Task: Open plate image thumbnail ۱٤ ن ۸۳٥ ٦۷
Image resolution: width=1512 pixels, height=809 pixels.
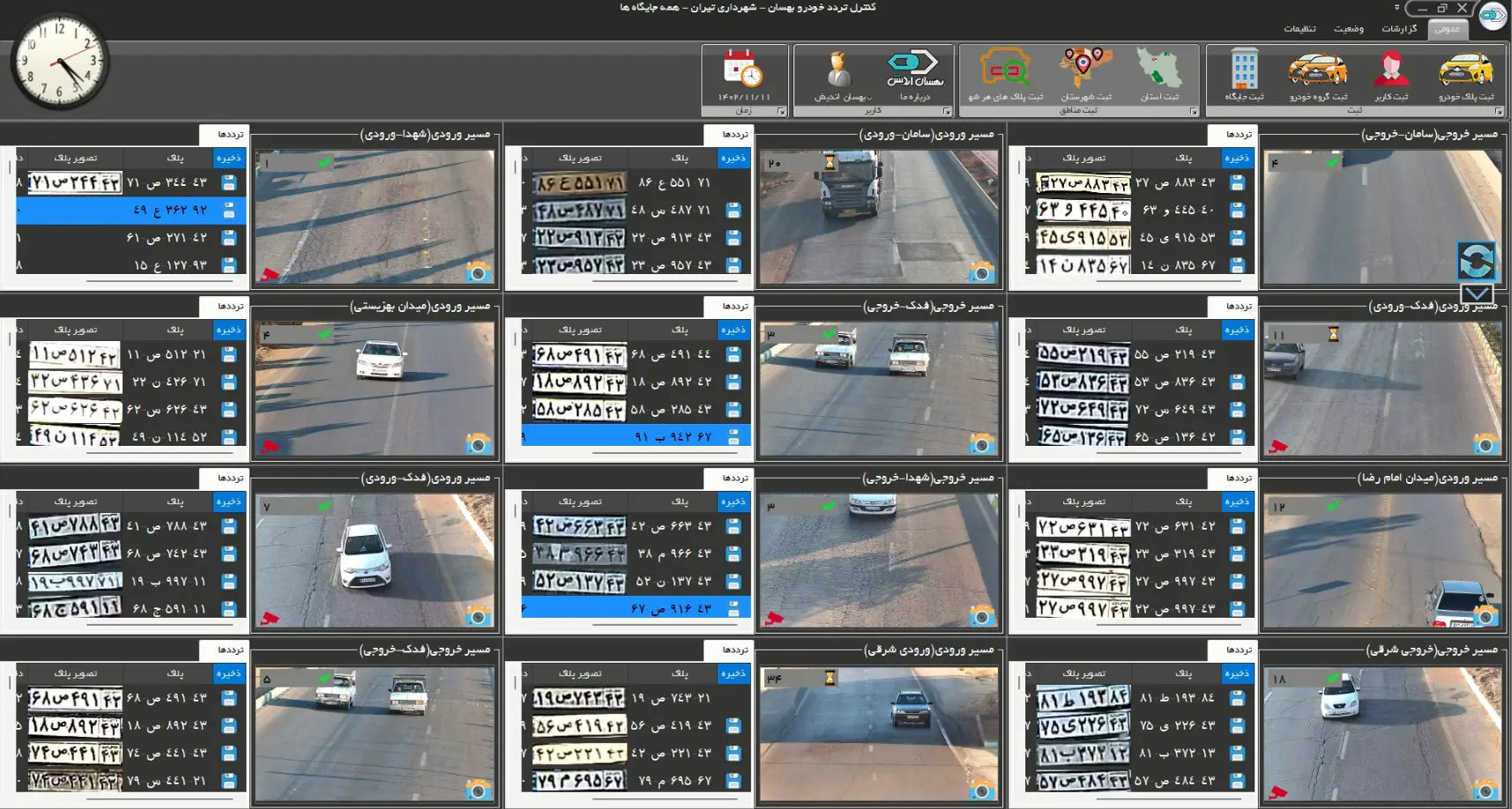Action: [1083, 265]
